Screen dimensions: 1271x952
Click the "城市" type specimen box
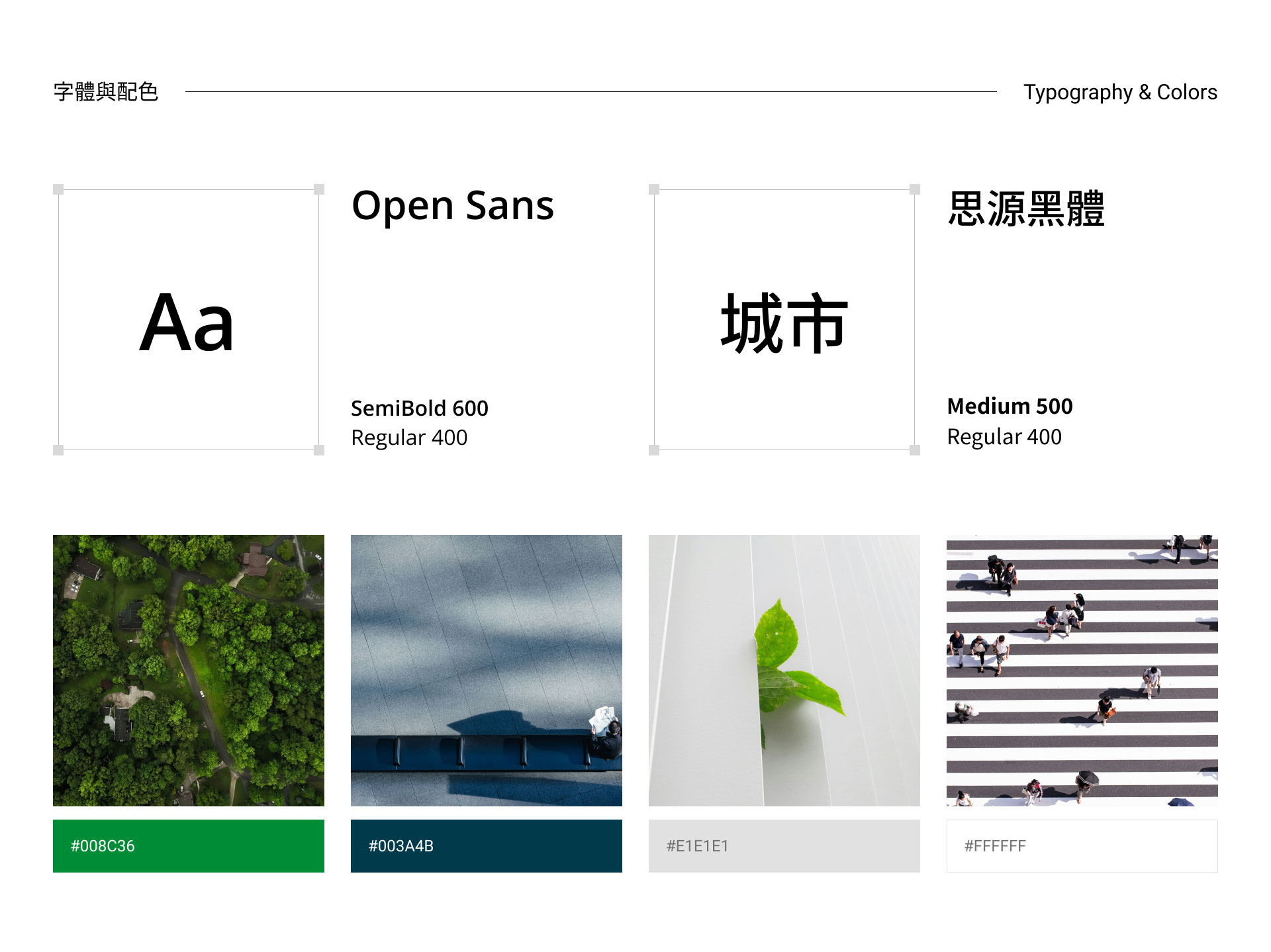pos(784,320)
